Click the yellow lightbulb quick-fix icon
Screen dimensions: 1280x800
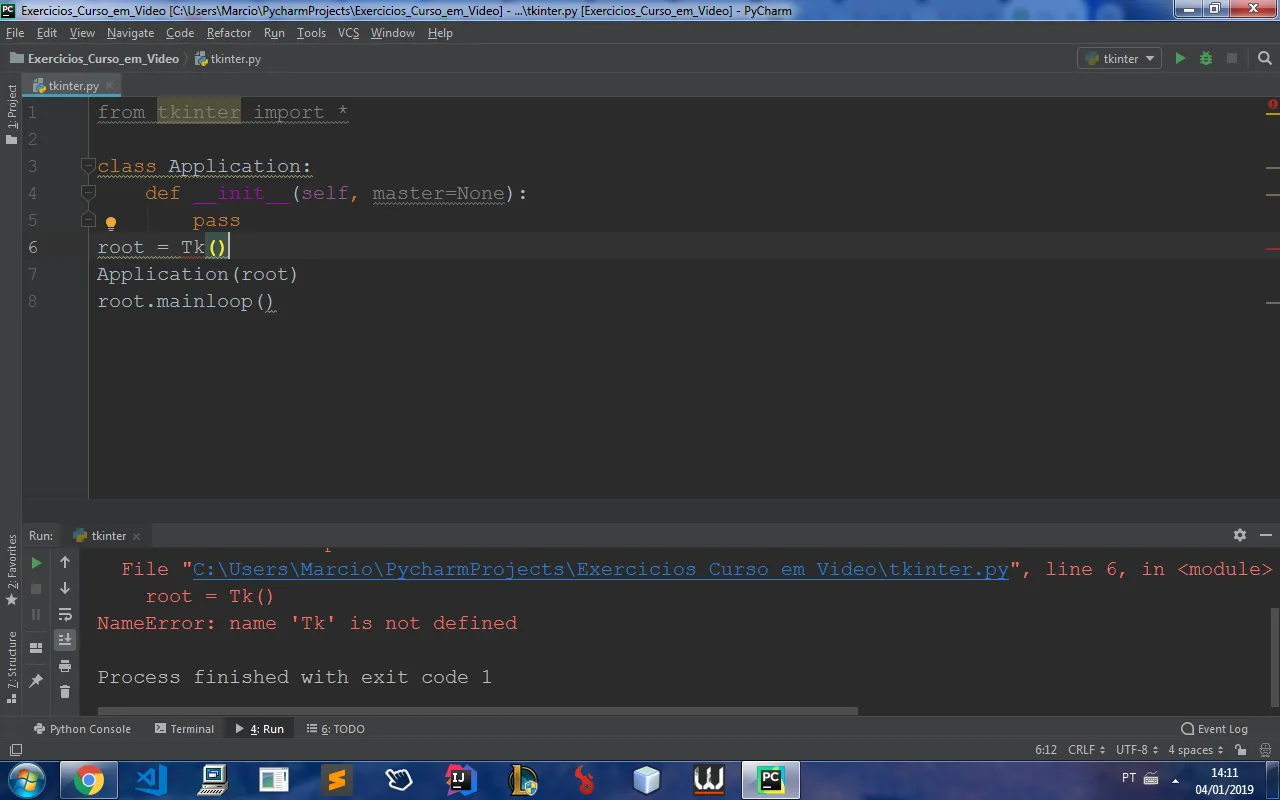pyautogui.click(x=111, y=223)
